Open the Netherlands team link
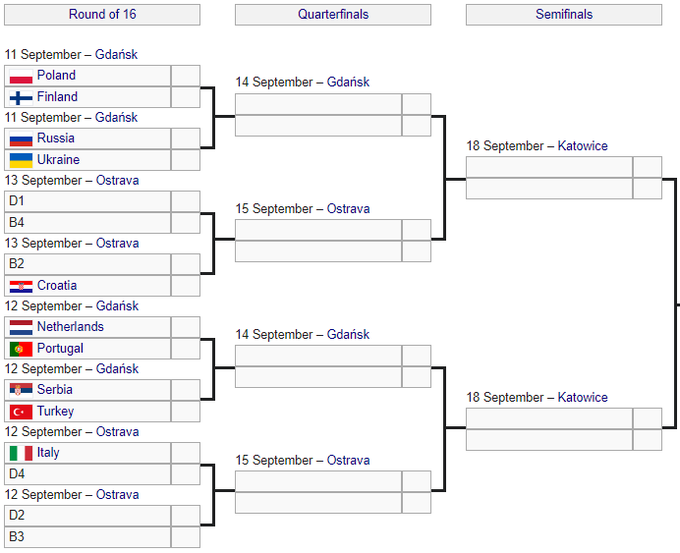Viewport: 680px width, 553px height. click(x=70, y=327)
